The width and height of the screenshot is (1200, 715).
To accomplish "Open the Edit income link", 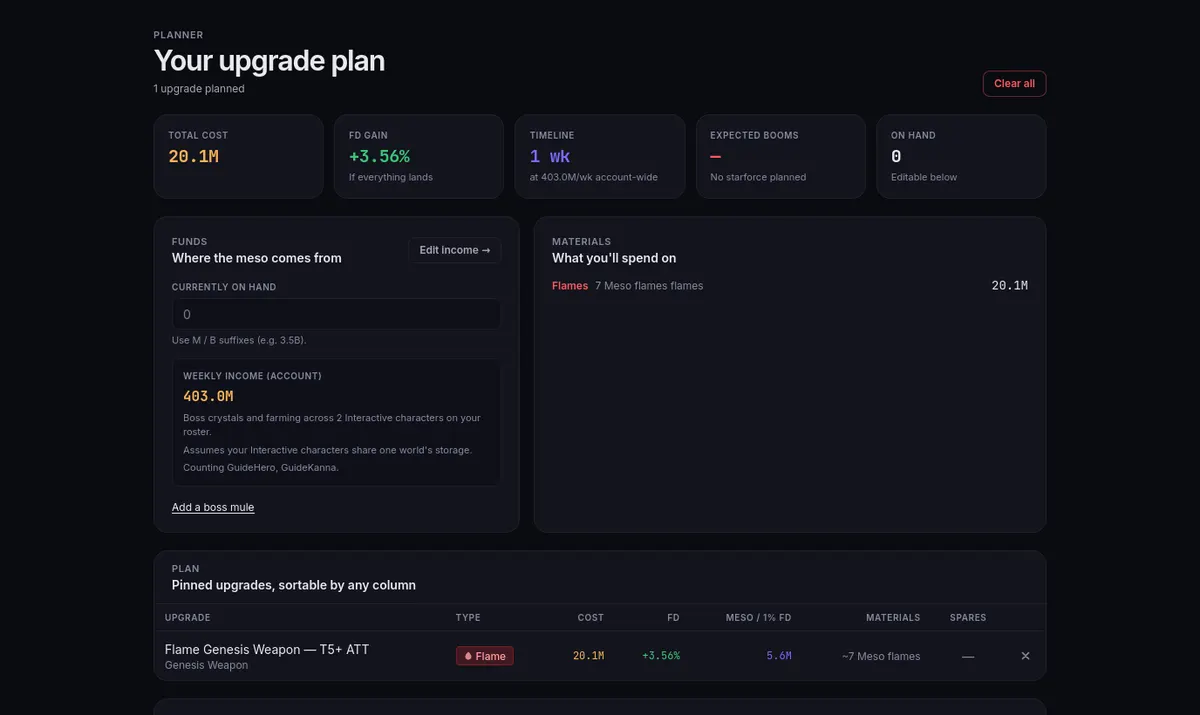I will pyautogui.click(x=455, y=250).
